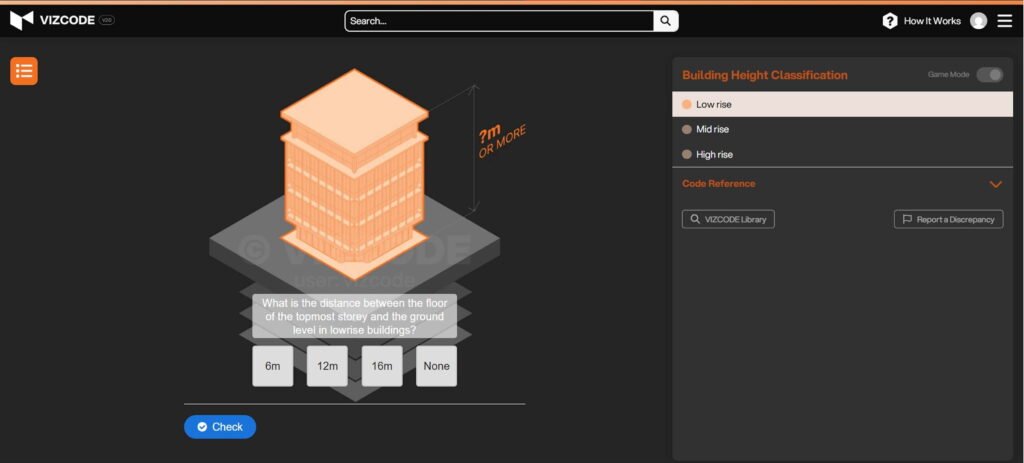Choose the None answer
1024x463 pixels.
point(436,366)
